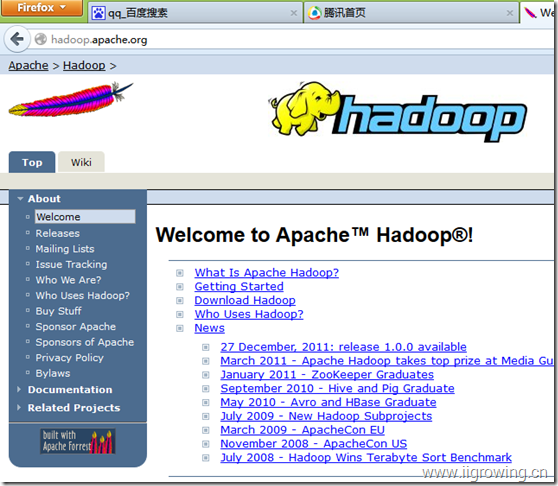Open Sponsors of Apache sidebar item
This screenshot has height=486, width=558.
(85, 342)
